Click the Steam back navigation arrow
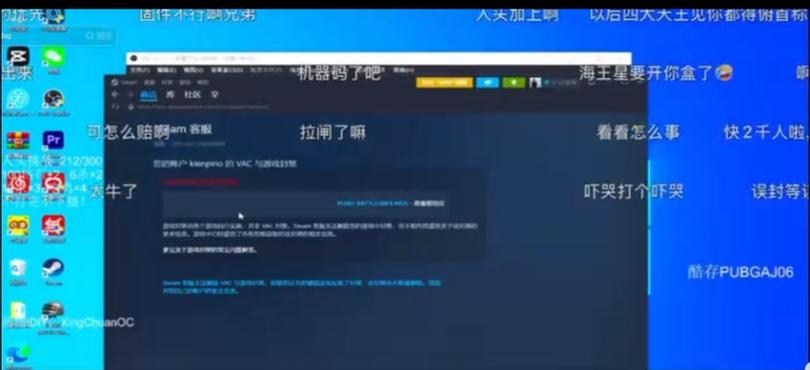Viewport: 810px width, 370px height. tap(115, 95)
